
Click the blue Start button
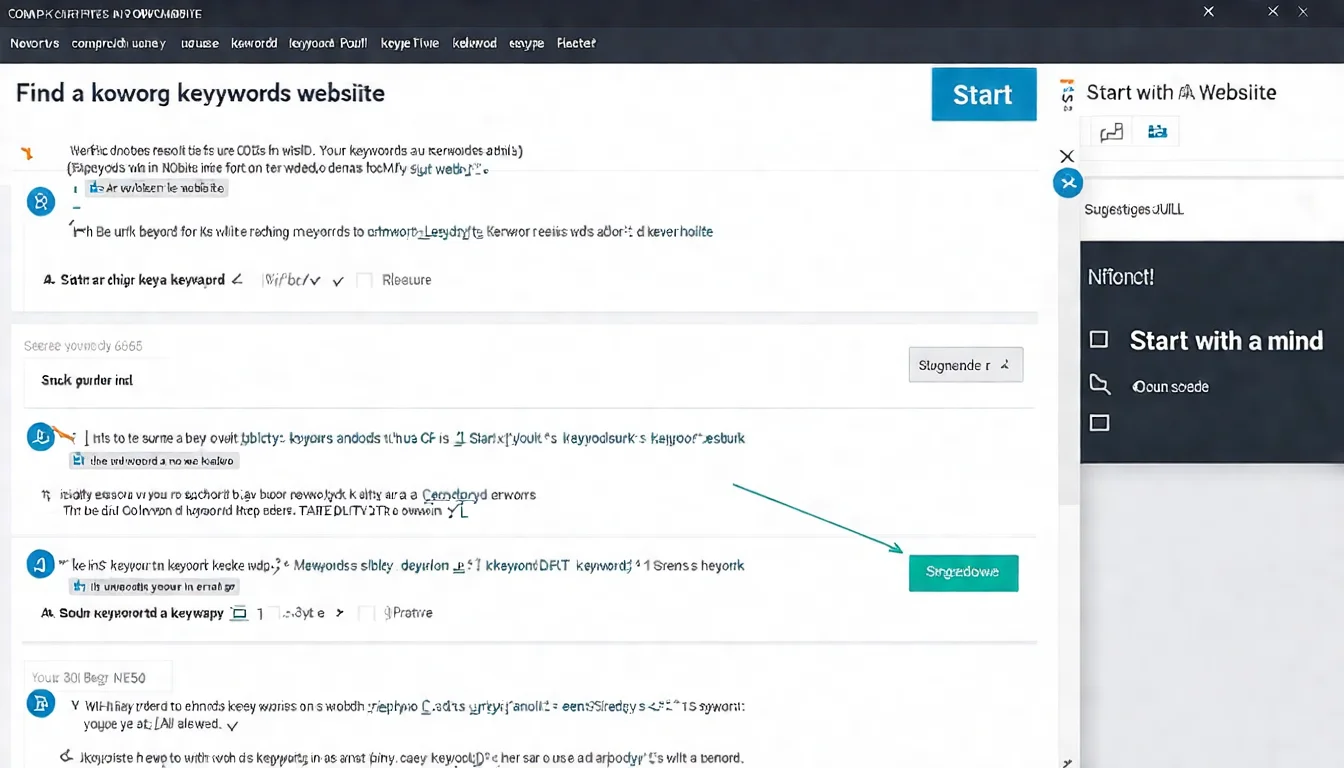pos(983,95)
